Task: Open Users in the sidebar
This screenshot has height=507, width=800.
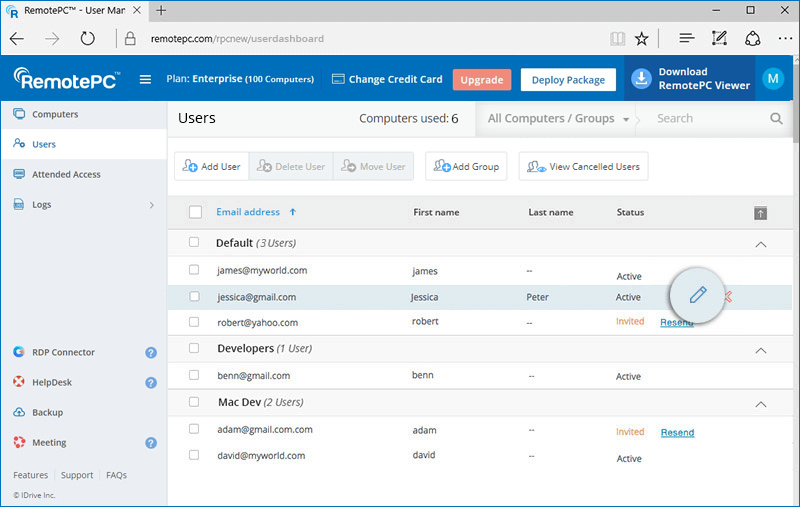Action: point(84,144)
